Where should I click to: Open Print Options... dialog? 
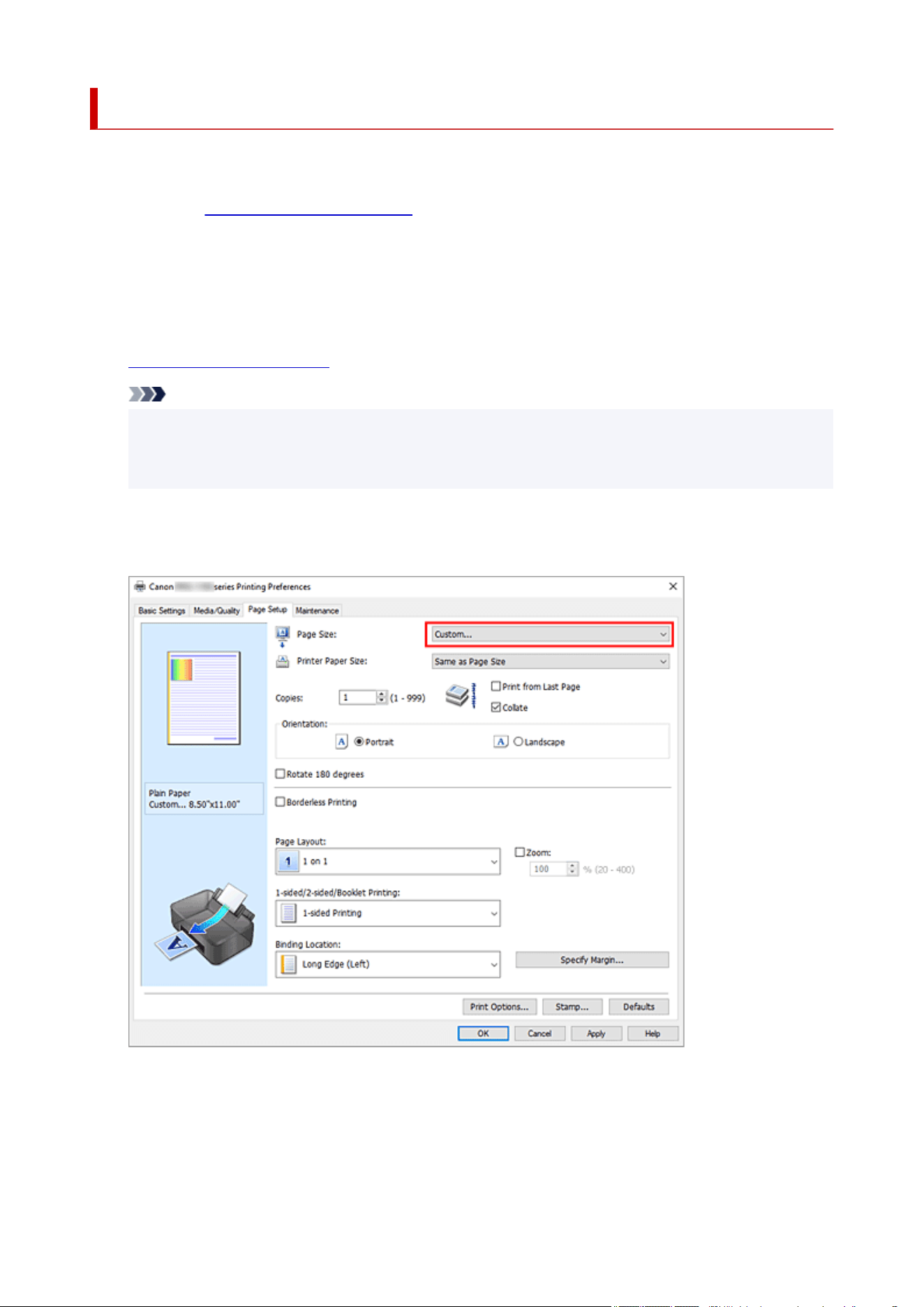(x=499, y=1007)
